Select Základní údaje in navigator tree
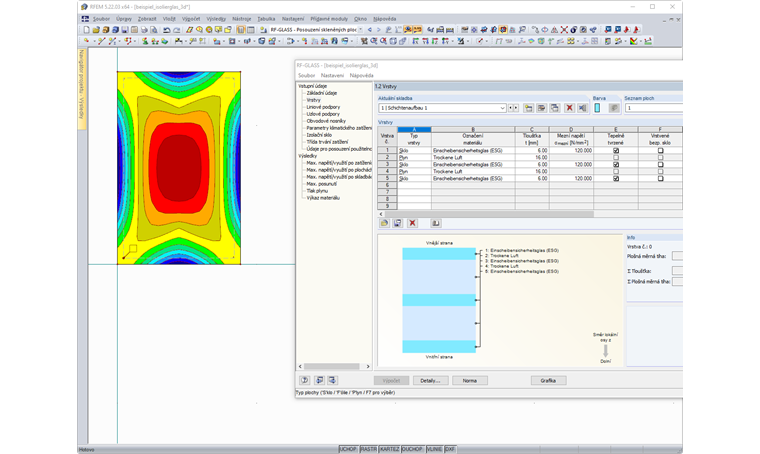Screen dimensions: 760x454 (322, 93)
